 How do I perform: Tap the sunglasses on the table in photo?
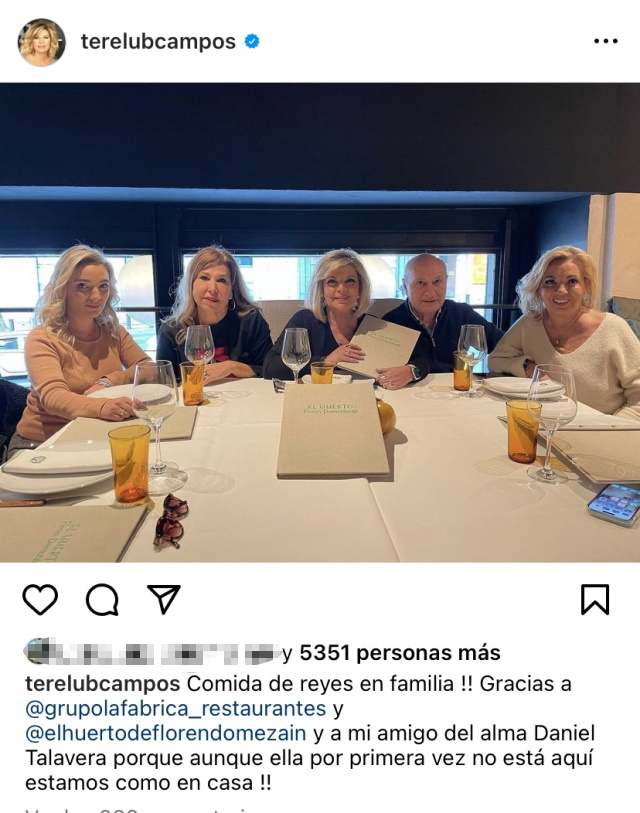171,521
